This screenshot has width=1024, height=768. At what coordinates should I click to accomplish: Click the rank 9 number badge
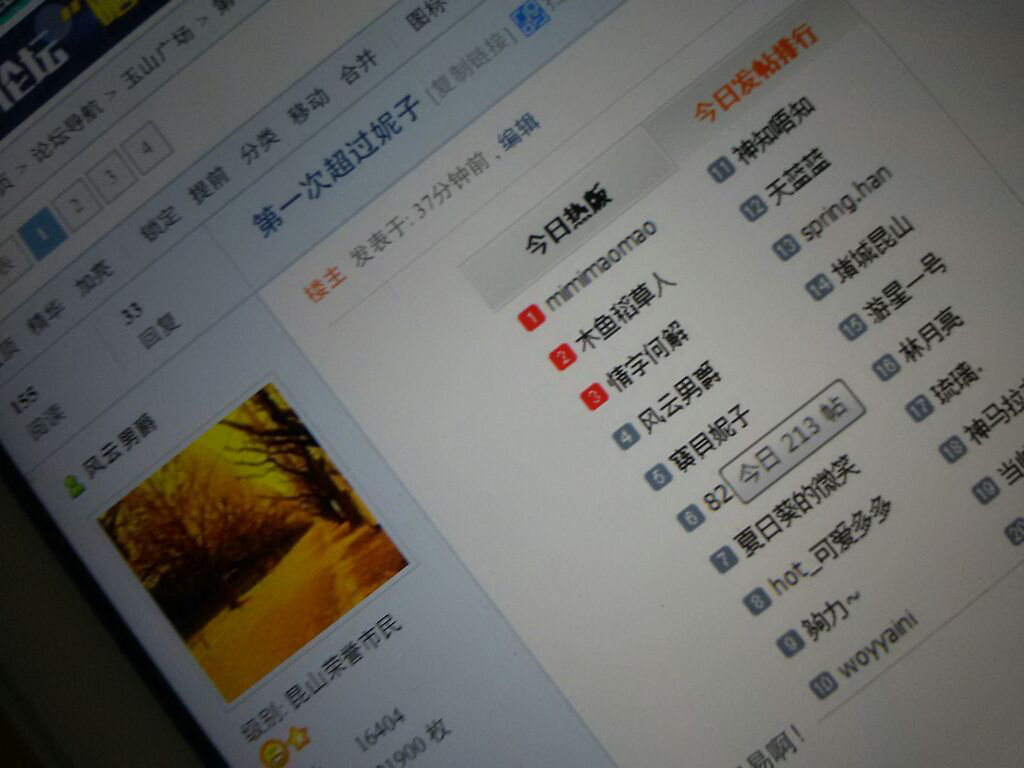[x=789, y=643]
